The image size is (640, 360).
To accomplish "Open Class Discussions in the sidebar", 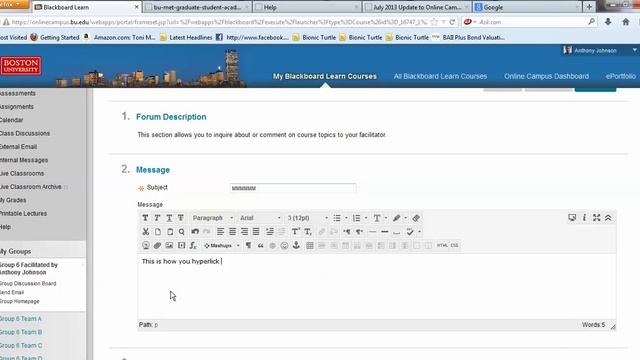I will tap(24, 133).
